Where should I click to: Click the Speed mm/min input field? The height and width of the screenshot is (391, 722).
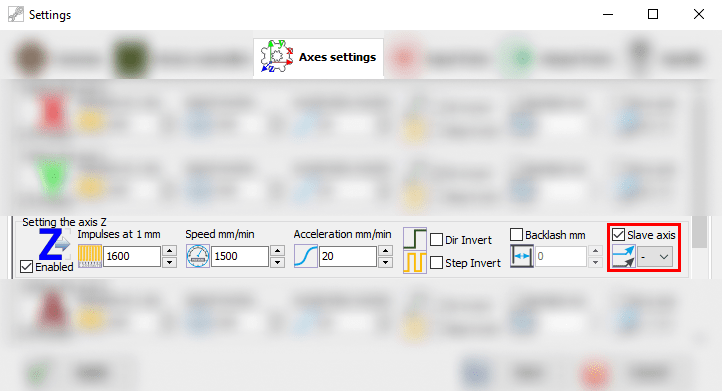(239, 257)
